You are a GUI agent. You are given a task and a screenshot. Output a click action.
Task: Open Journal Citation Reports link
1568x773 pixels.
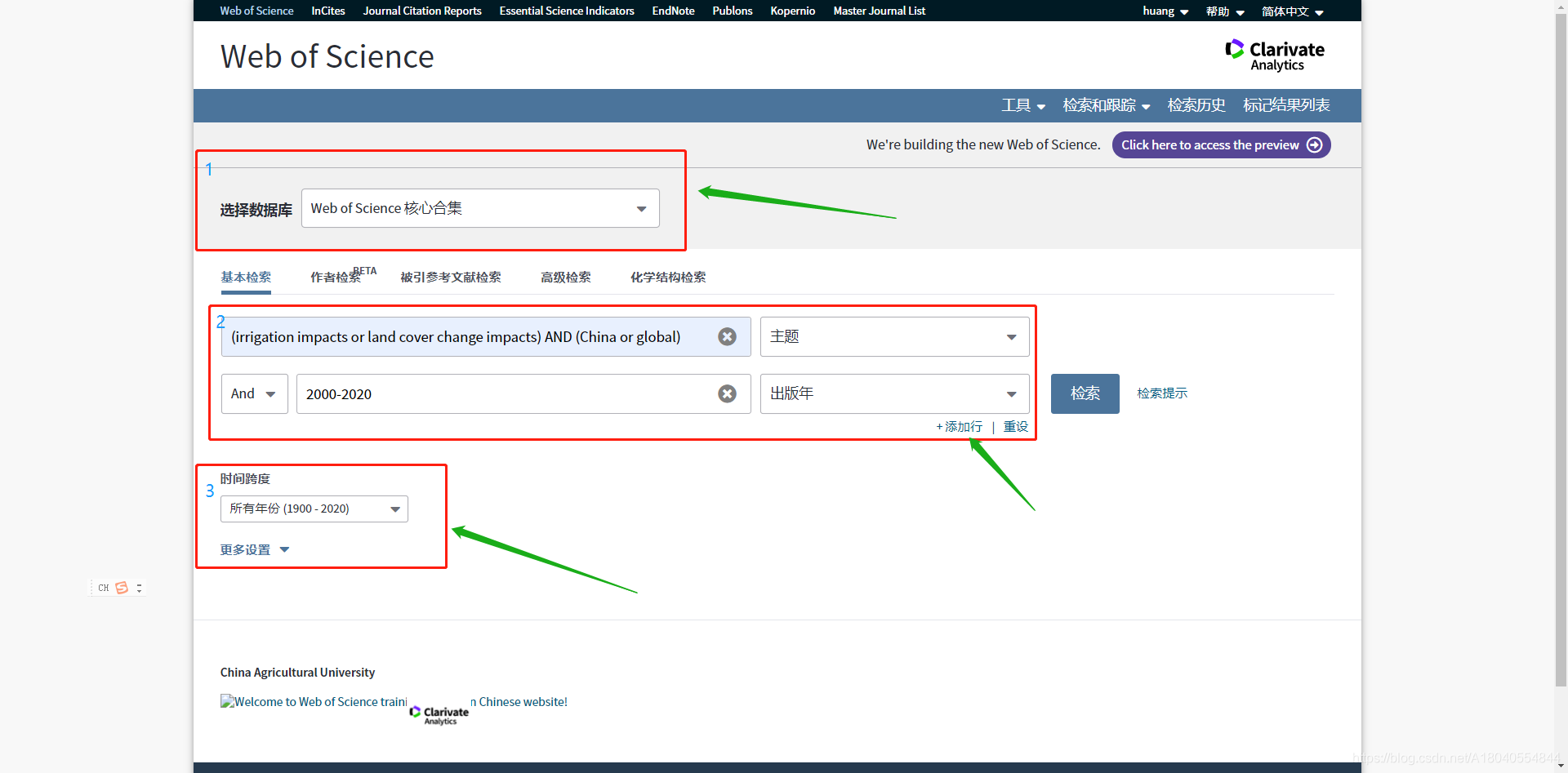422,11
